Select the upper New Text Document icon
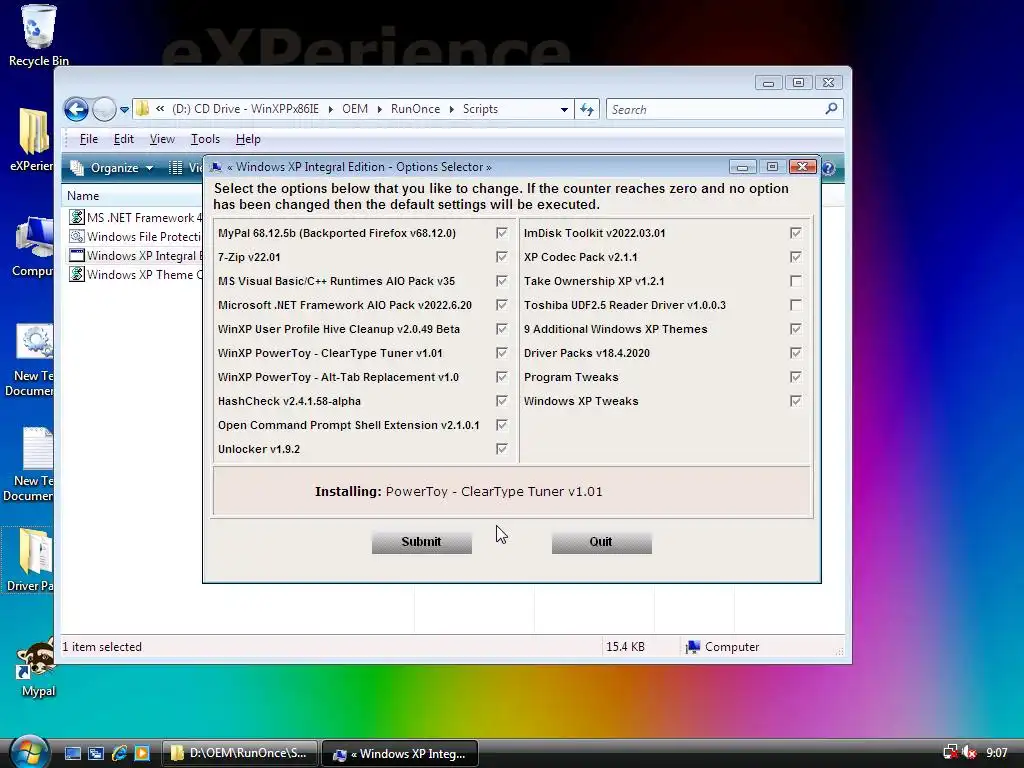This screenshot has width=1024, height=768. [34, 342]
